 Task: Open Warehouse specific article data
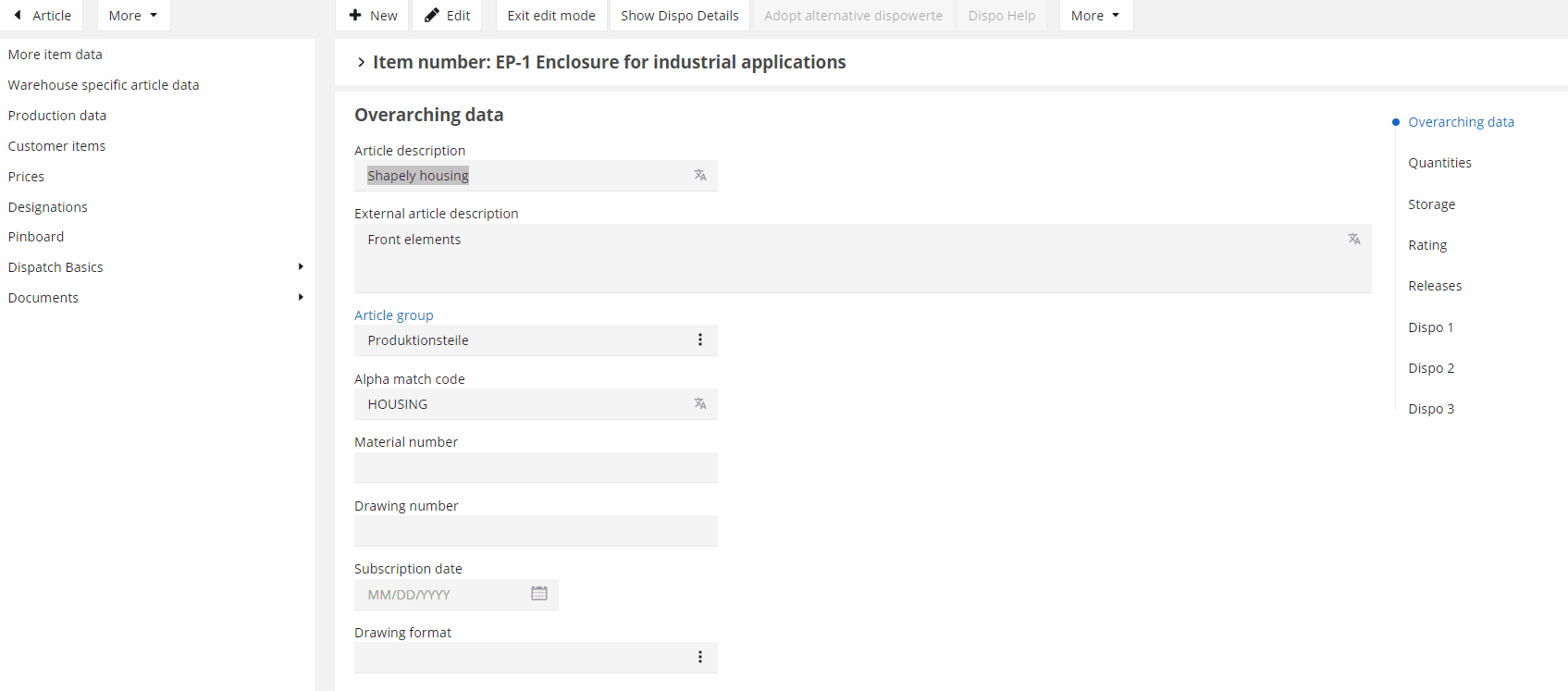point(104,85)
